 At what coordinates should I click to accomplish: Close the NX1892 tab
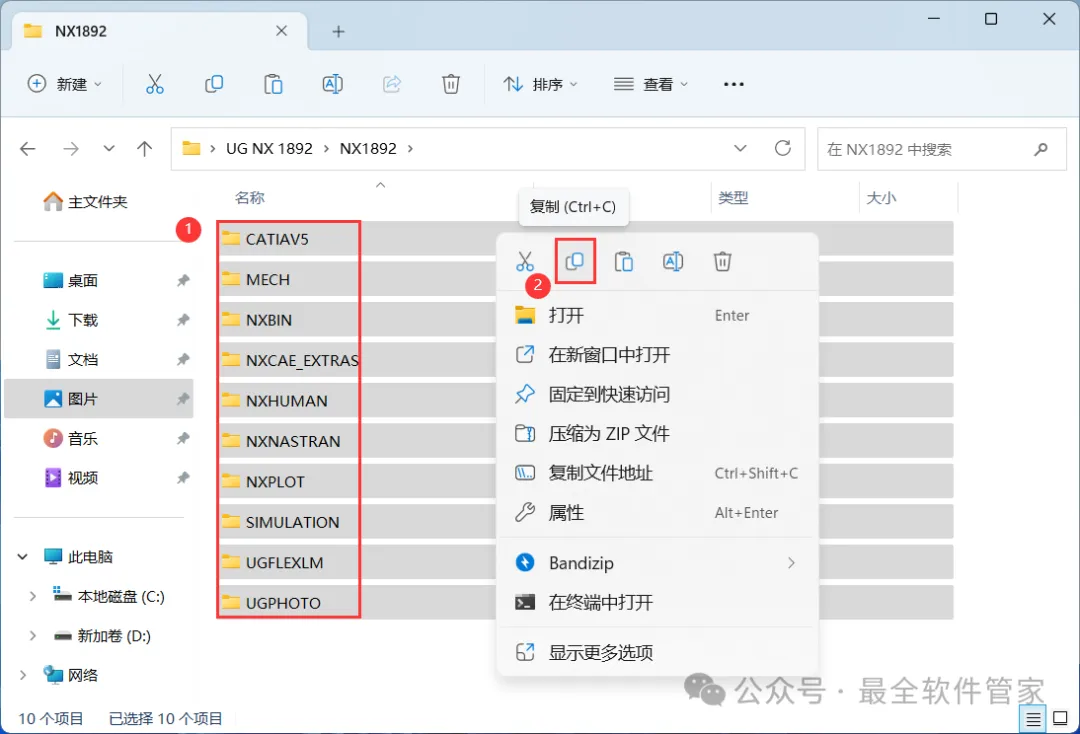[x=281, y=31]
